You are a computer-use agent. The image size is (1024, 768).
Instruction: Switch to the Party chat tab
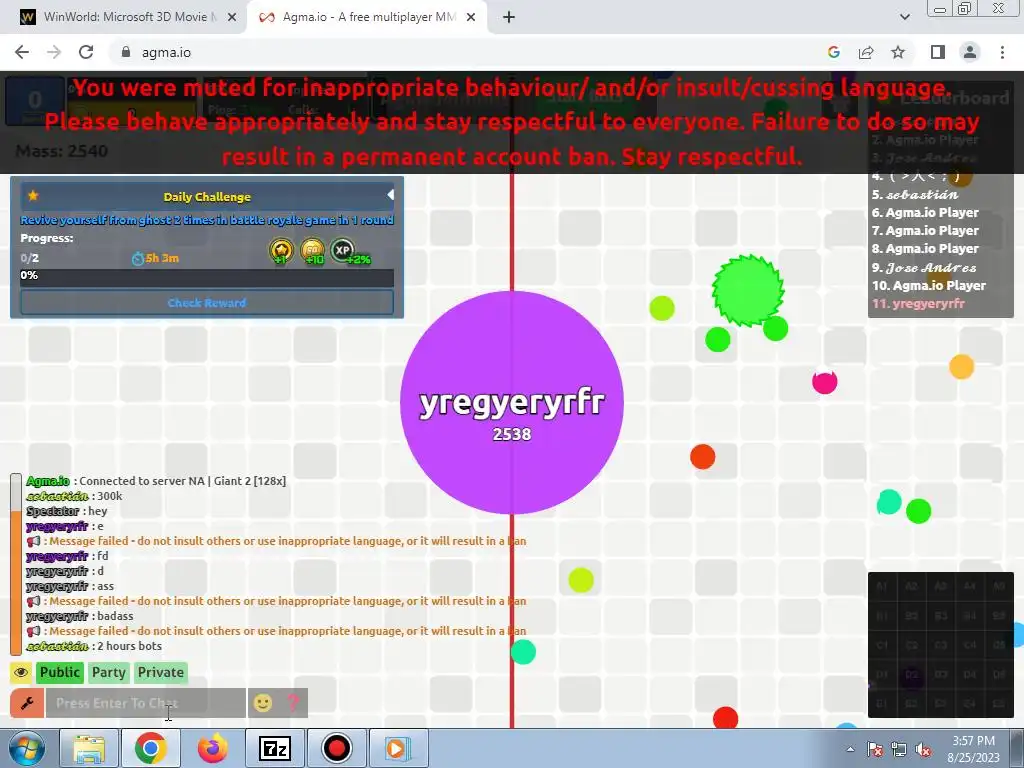click(108, 672)
